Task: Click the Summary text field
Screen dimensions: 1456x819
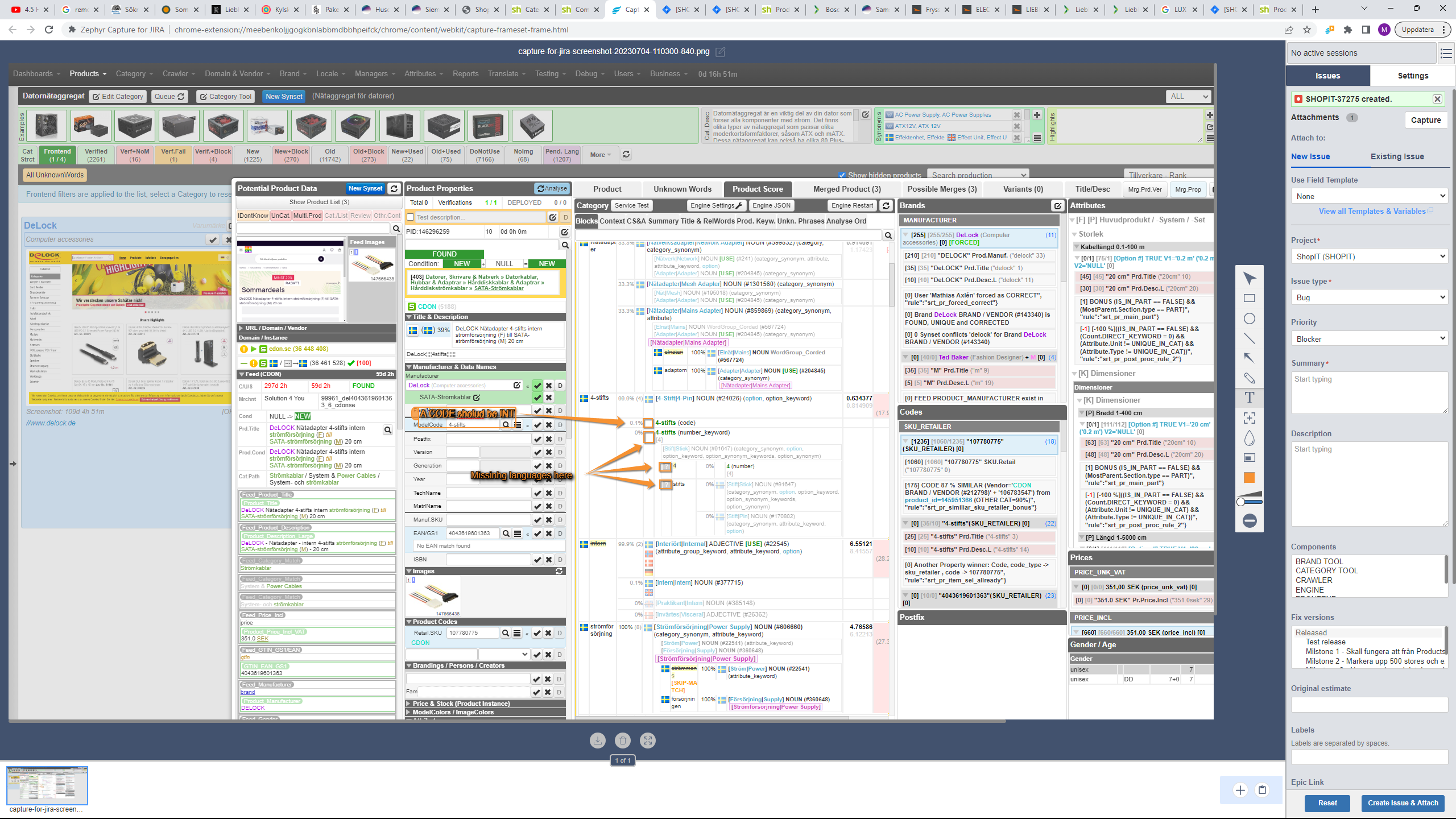Action: (x=1370, y=392)
